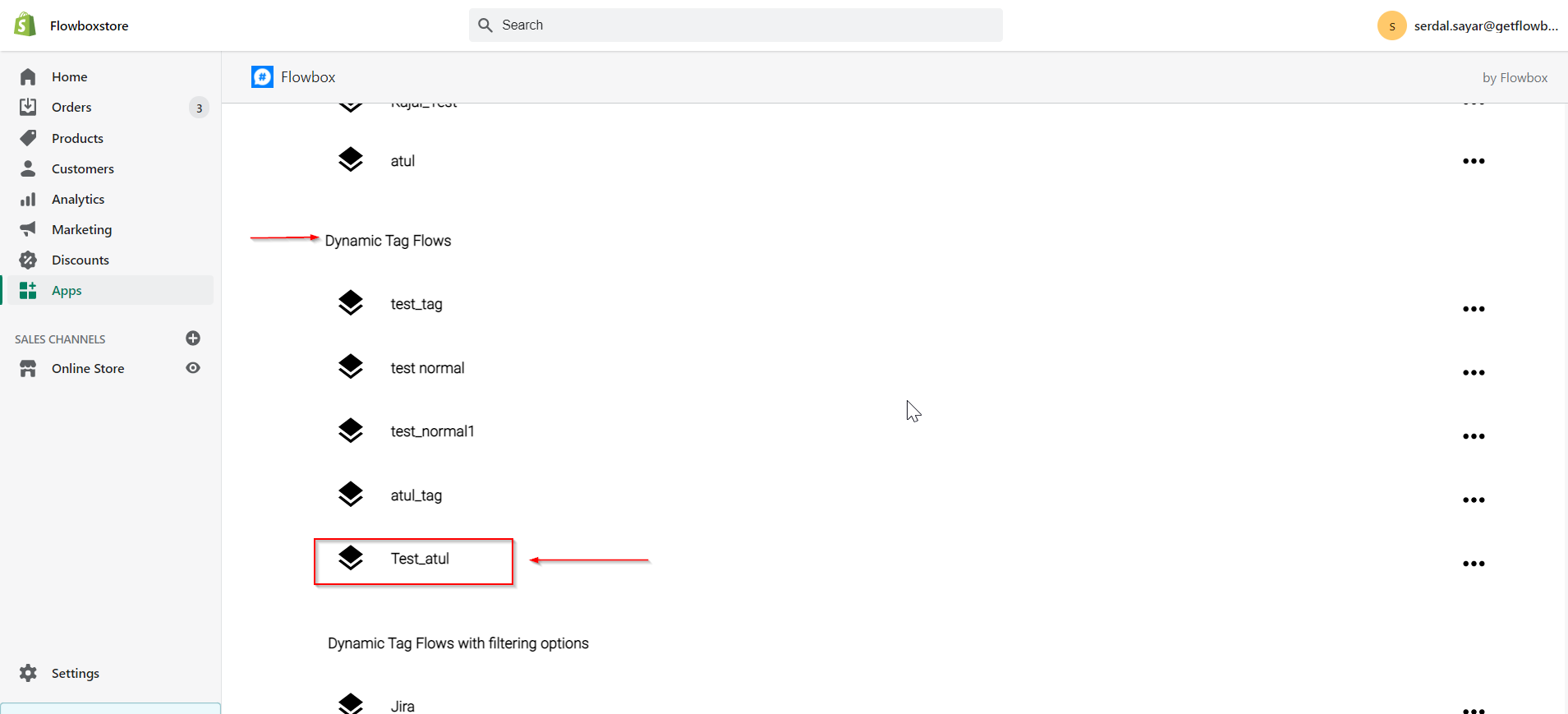Expand the three-dot menu for atul flow
Image resolution: width=1568 pixels, height=714 pixels.
point(1474,161)
